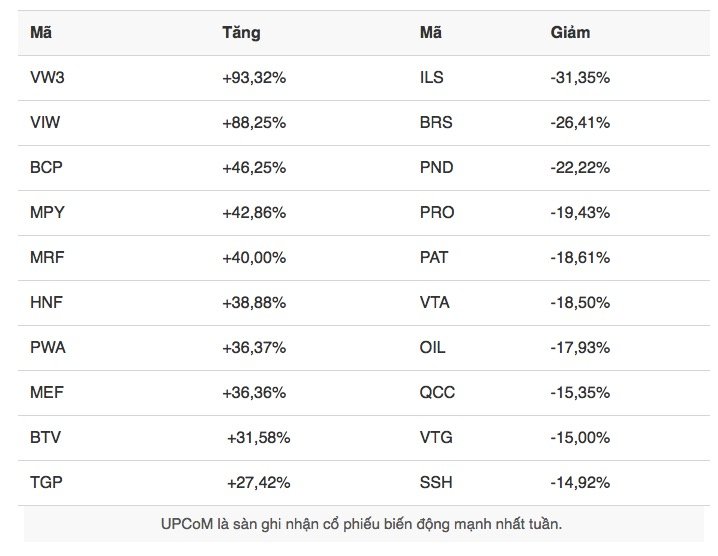Select the -31,35% loss value
The width and height of the screenshot is (718, 556).
click(580, 77)
